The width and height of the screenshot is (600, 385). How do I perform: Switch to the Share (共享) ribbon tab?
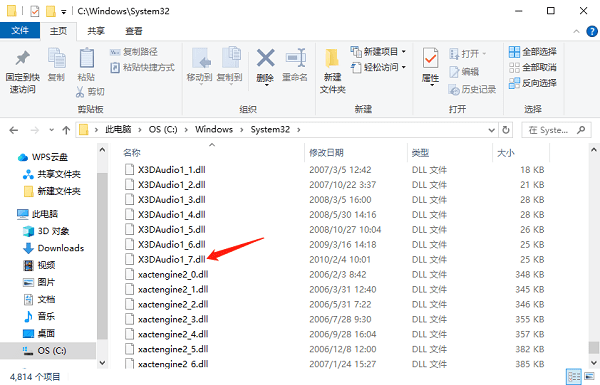tap(96, 31)
